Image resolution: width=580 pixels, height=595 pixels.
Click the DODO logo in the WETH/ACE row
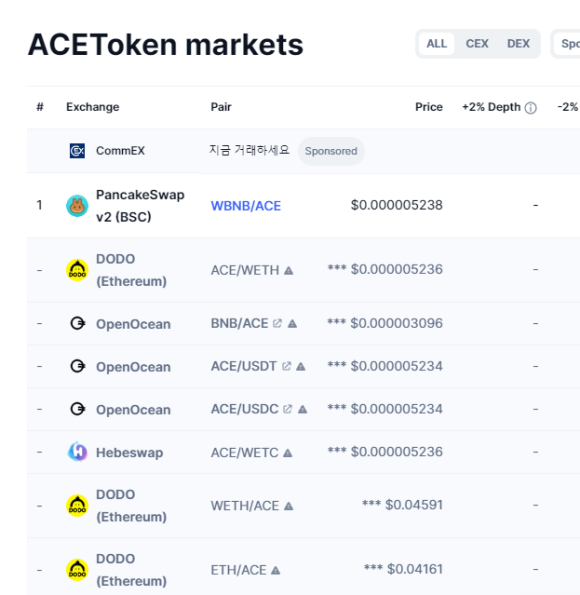click(x=77, y=505)
